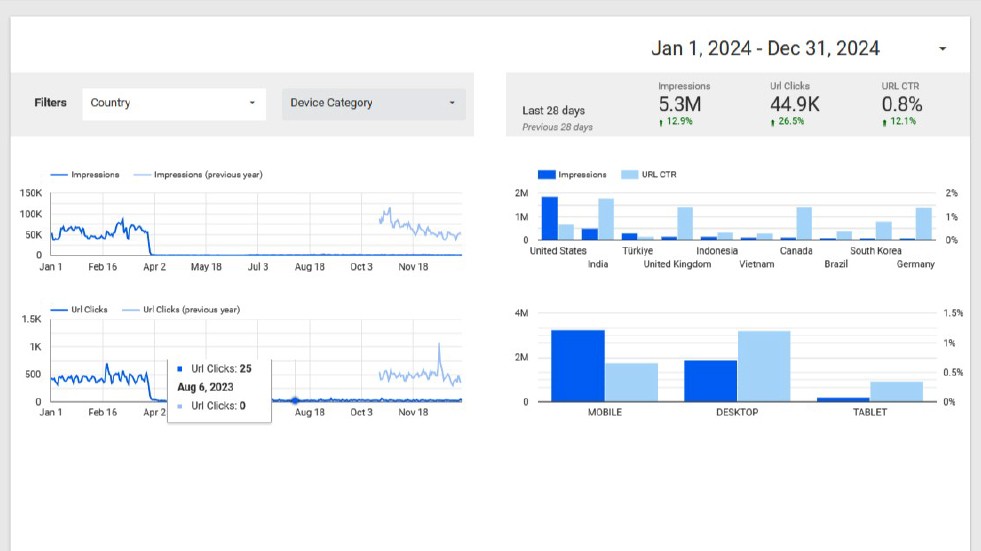Toggle the Url Clicks line legend entry
Image resolution: width=981 pixels, height=551 pixels.
[x=92, y=310]
